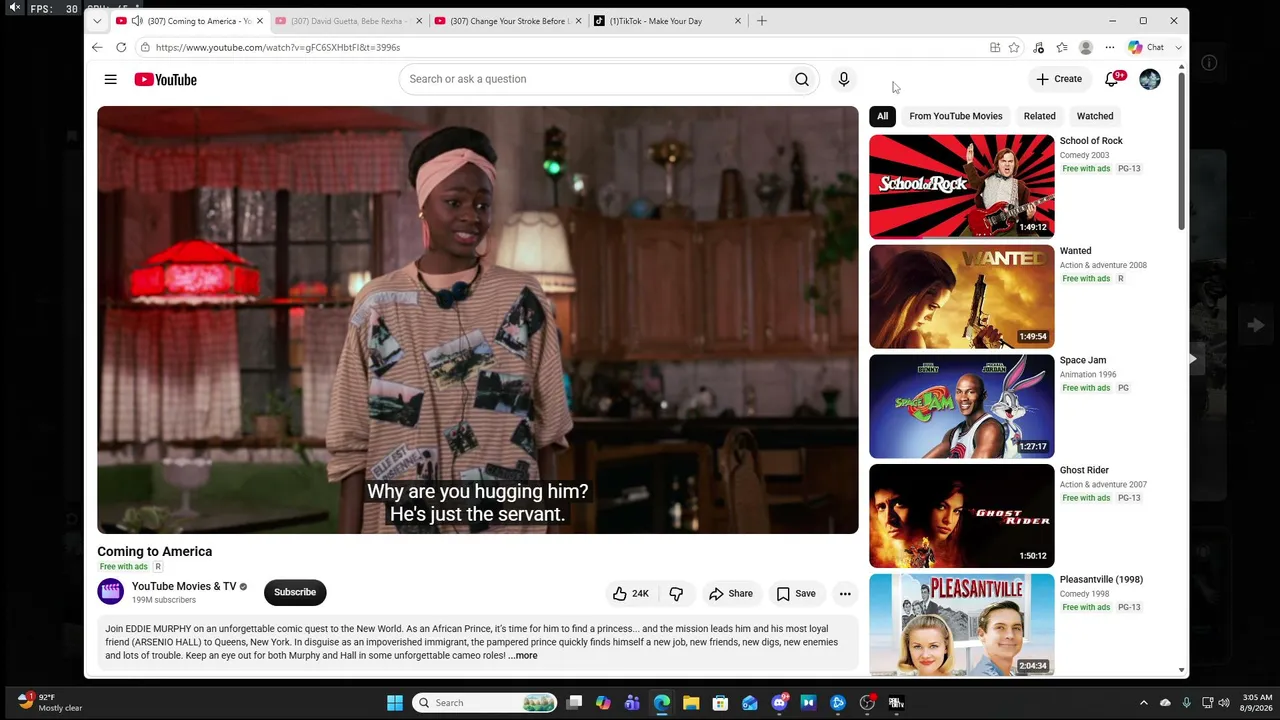Open School of Rock title link

[1091, 141]
